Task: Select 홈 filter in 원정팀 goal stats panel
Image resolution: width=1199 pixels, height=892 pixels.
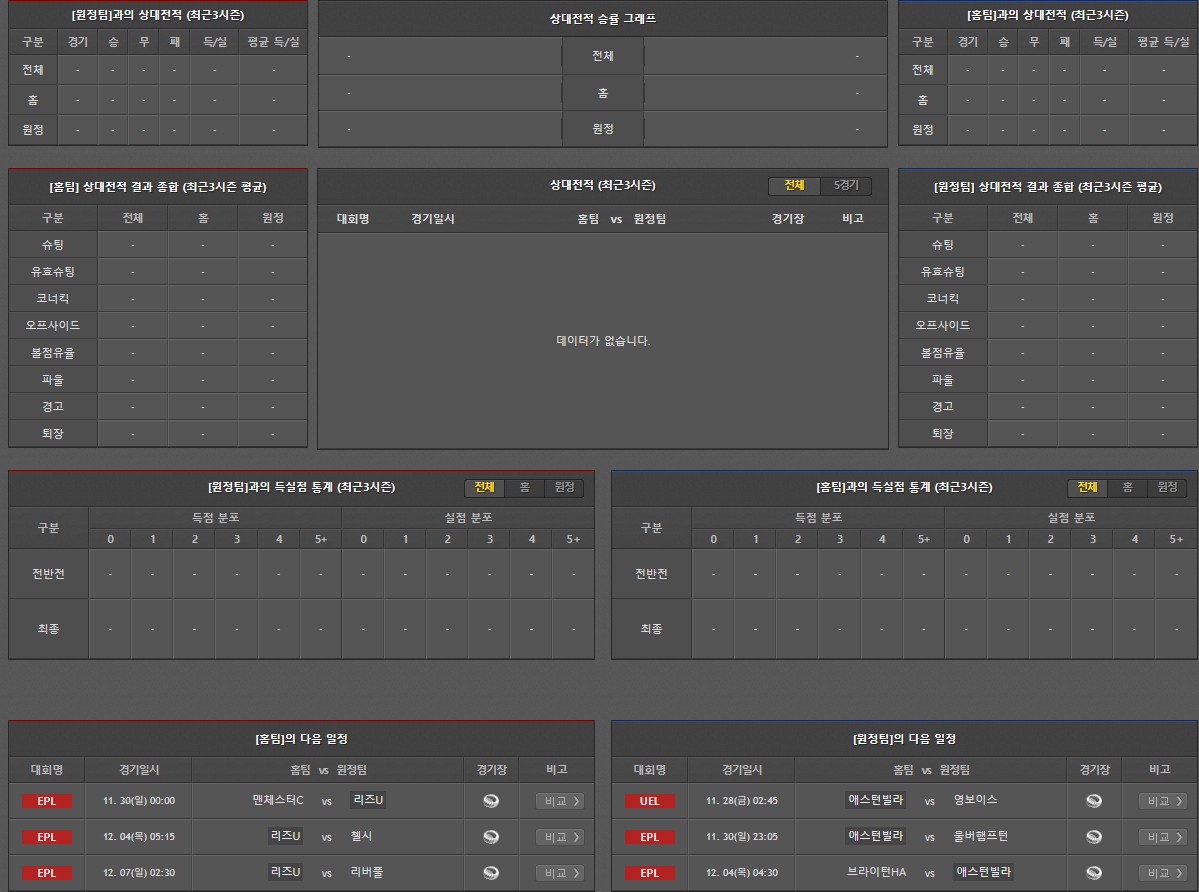Action: click(x=524, y=487)
